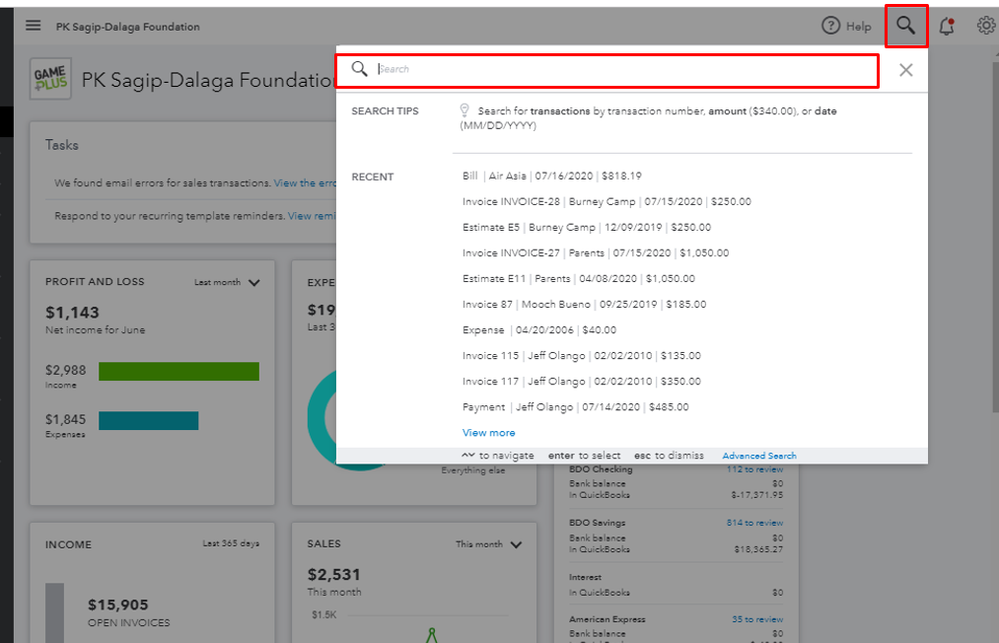Click the $2,531 sales this month figure

[x=334, y=575]
